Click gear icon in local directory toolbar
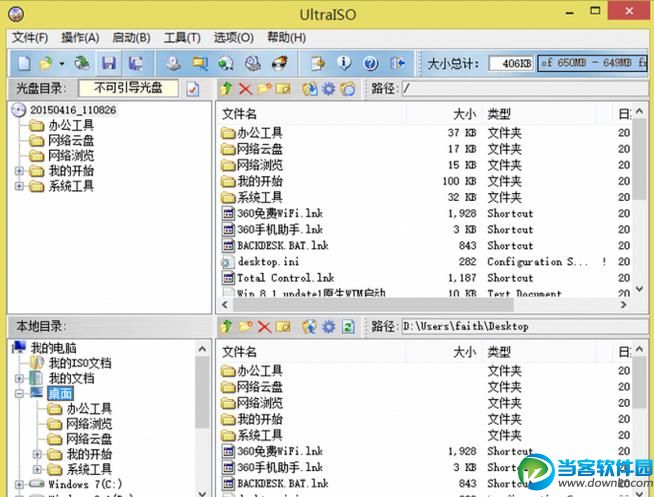The width and height of the screenshot is (654, 497). click(329, 326)
